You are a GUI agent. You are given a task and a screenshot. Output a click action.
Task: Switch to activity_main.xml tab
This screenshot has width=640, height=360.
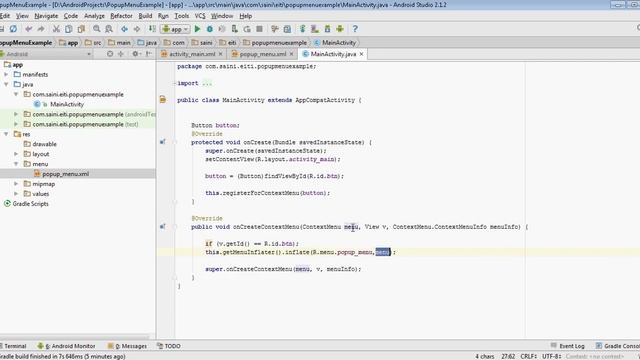[x=192, y=54]
